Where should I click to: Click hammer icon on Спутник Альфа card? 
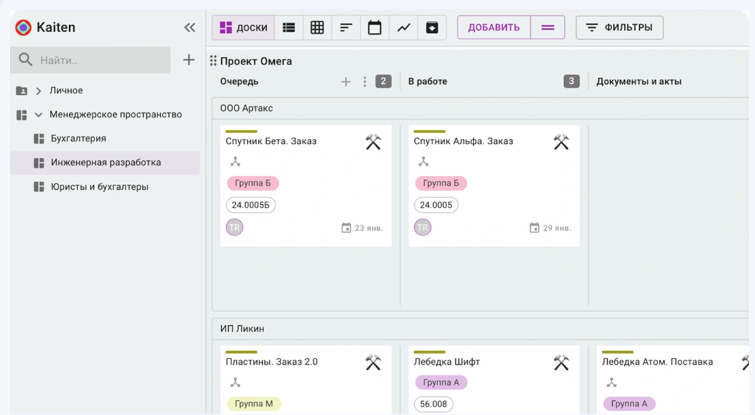click(561, 142)
